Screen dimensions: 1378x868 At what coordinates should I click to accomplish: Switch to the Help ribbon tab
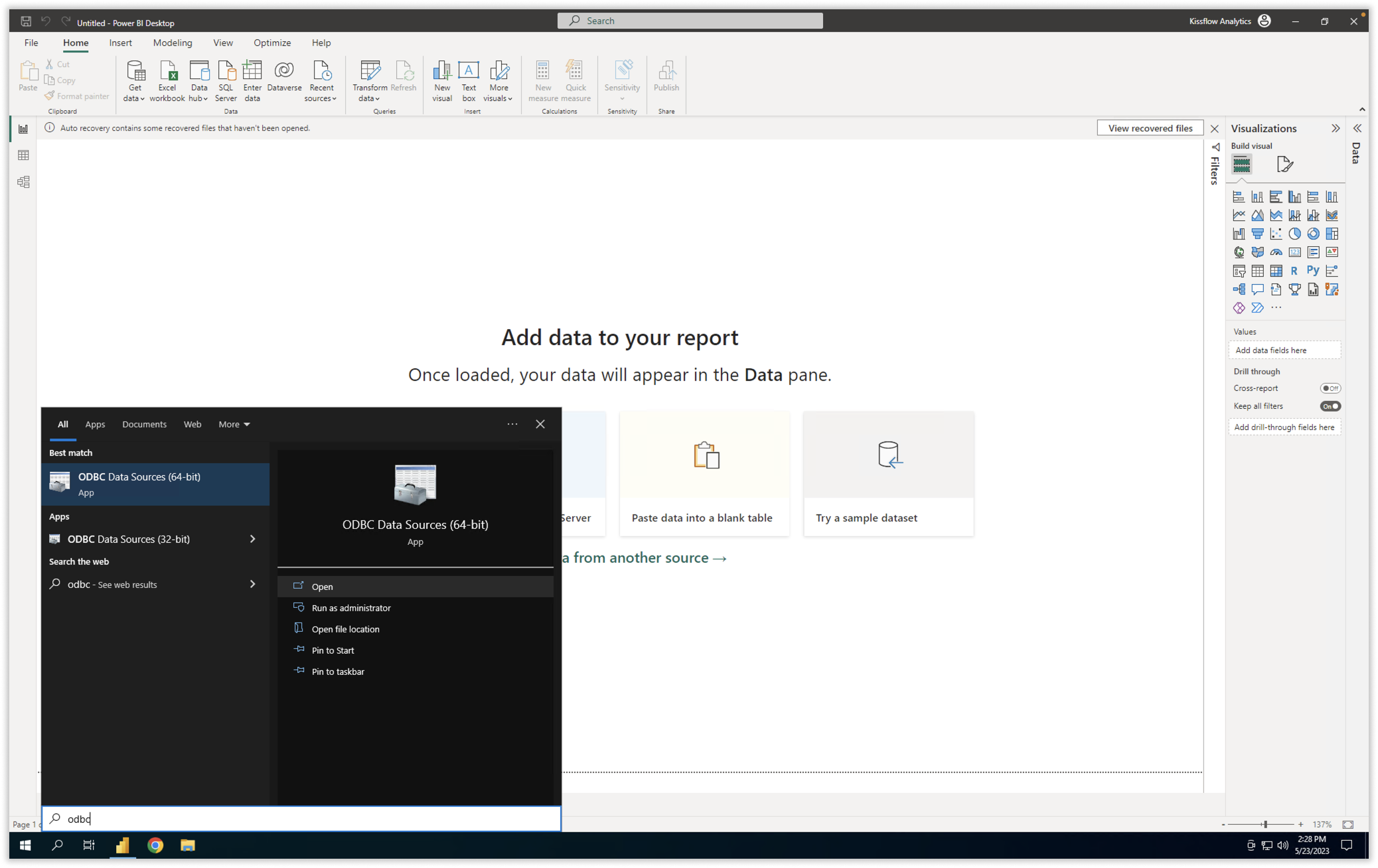click(321, 42)
